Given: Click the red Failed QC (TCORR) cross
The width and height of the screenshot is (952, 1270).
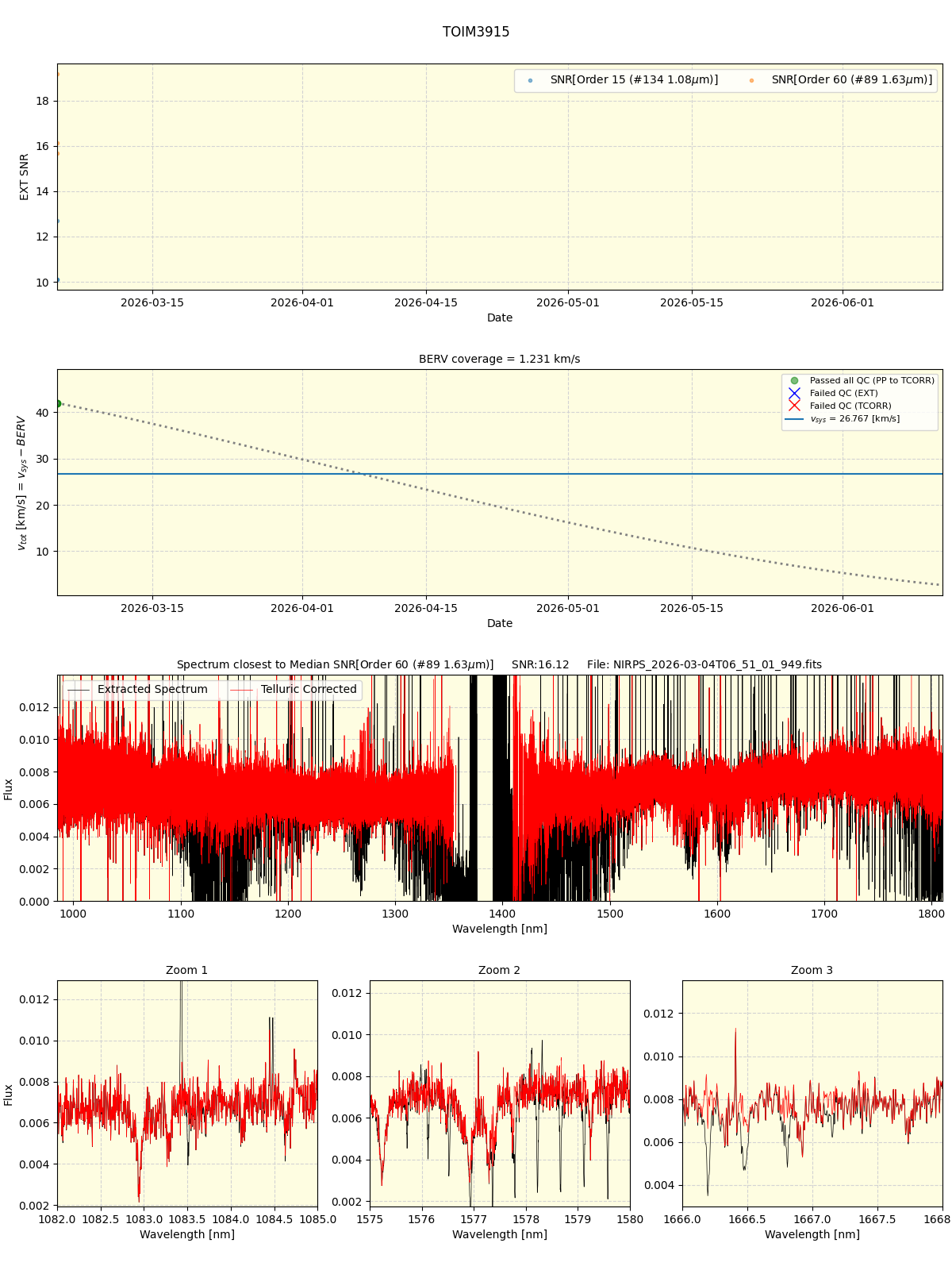Looking at the screenshot, I should 794,406.
